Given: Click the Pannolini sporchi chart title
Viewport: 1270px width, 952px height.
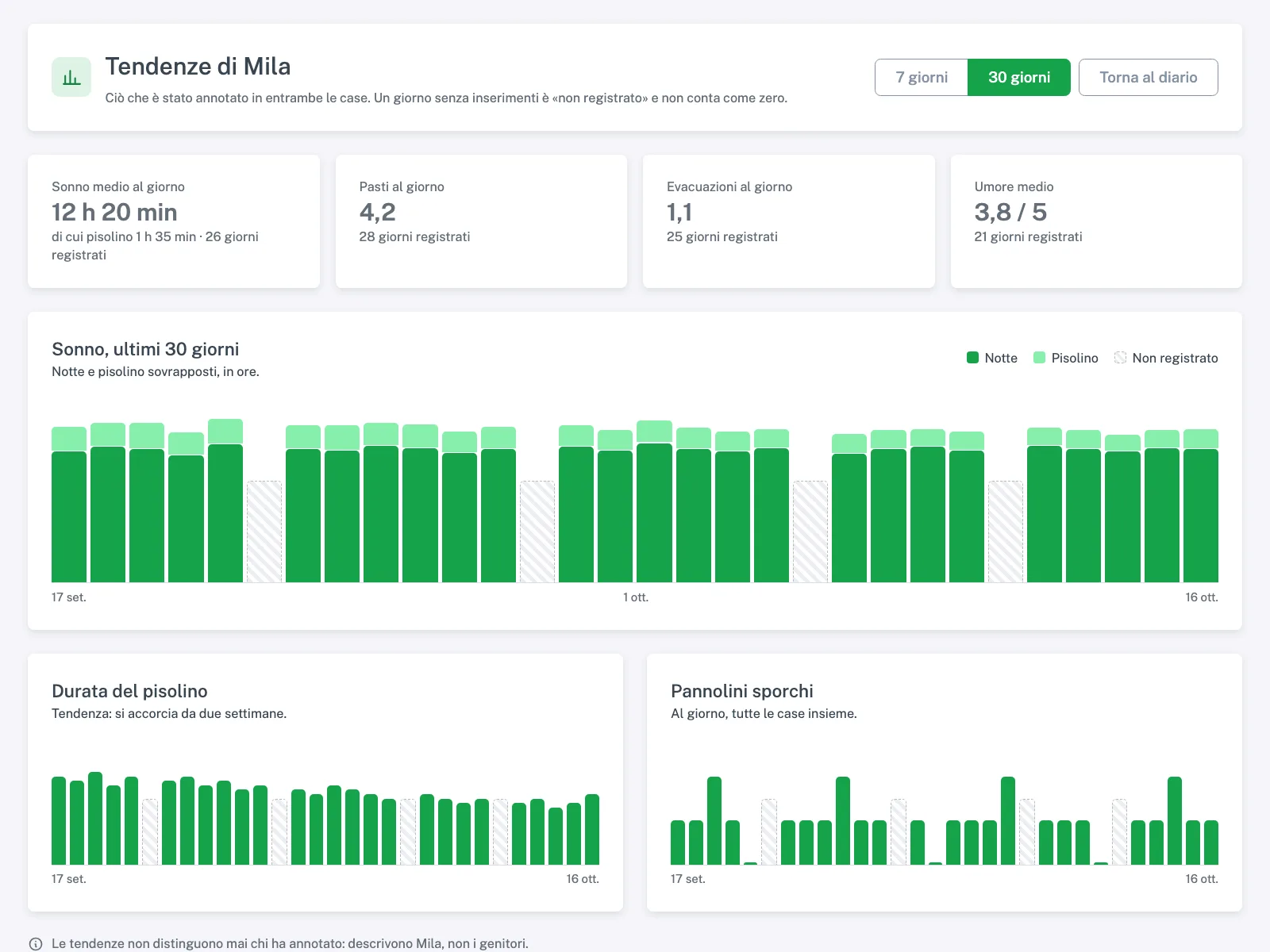Looking at the screenshot, I should click(742, 691).
